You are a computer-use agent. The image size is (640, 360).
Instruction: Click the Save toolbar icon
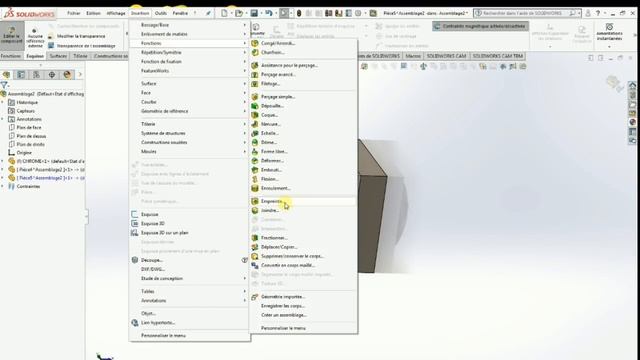tap(254, 13)
